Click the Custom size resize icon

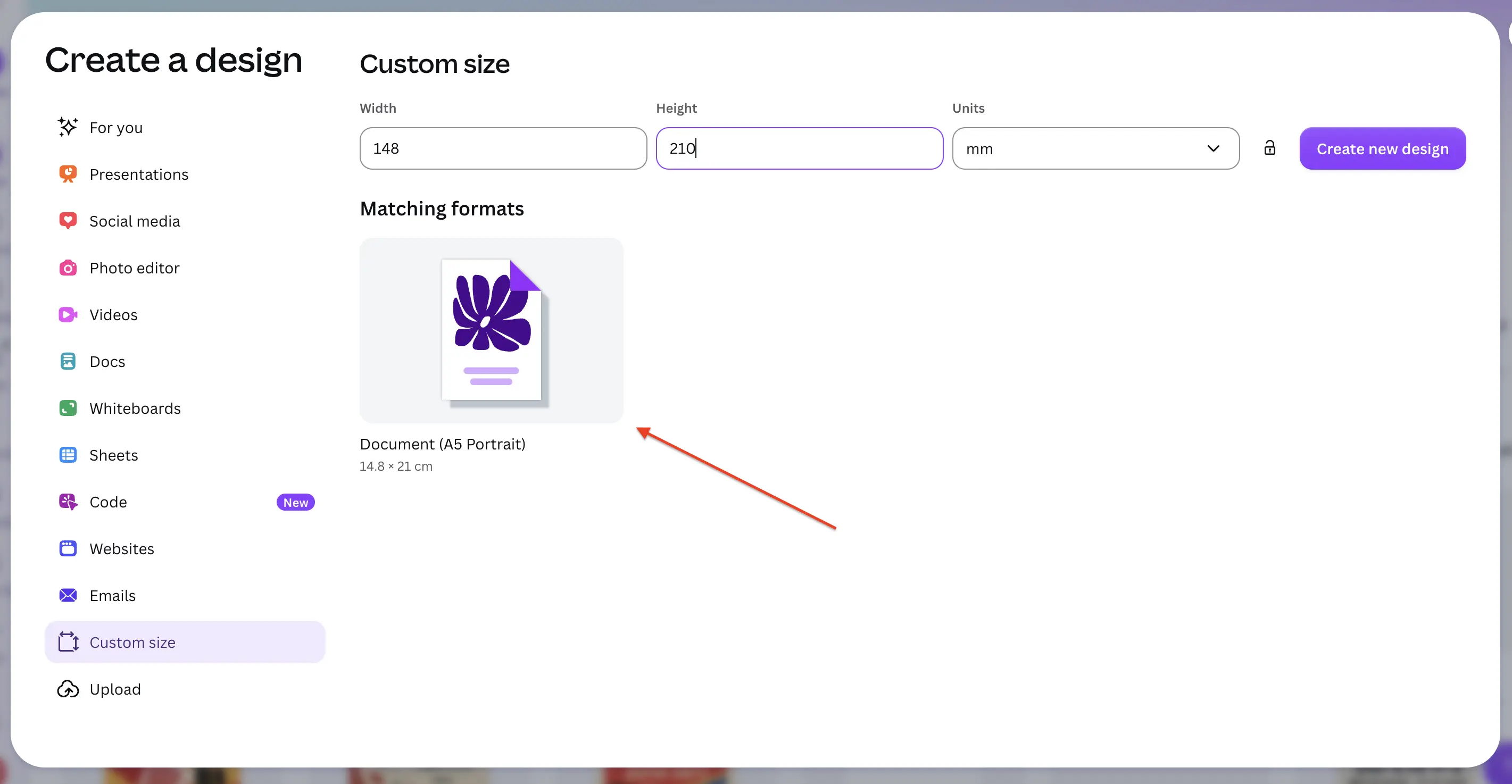tap(68, 642)
